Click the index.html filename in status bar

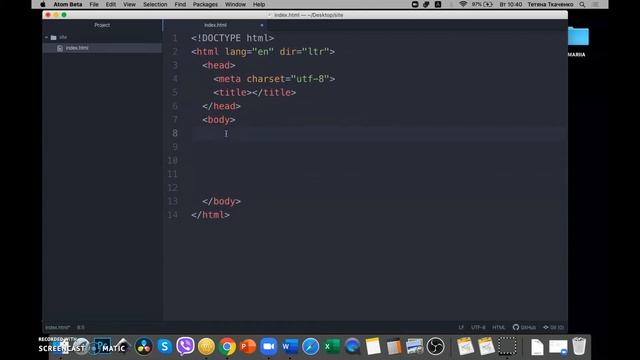pyautogui.click(x=58, y=327)
